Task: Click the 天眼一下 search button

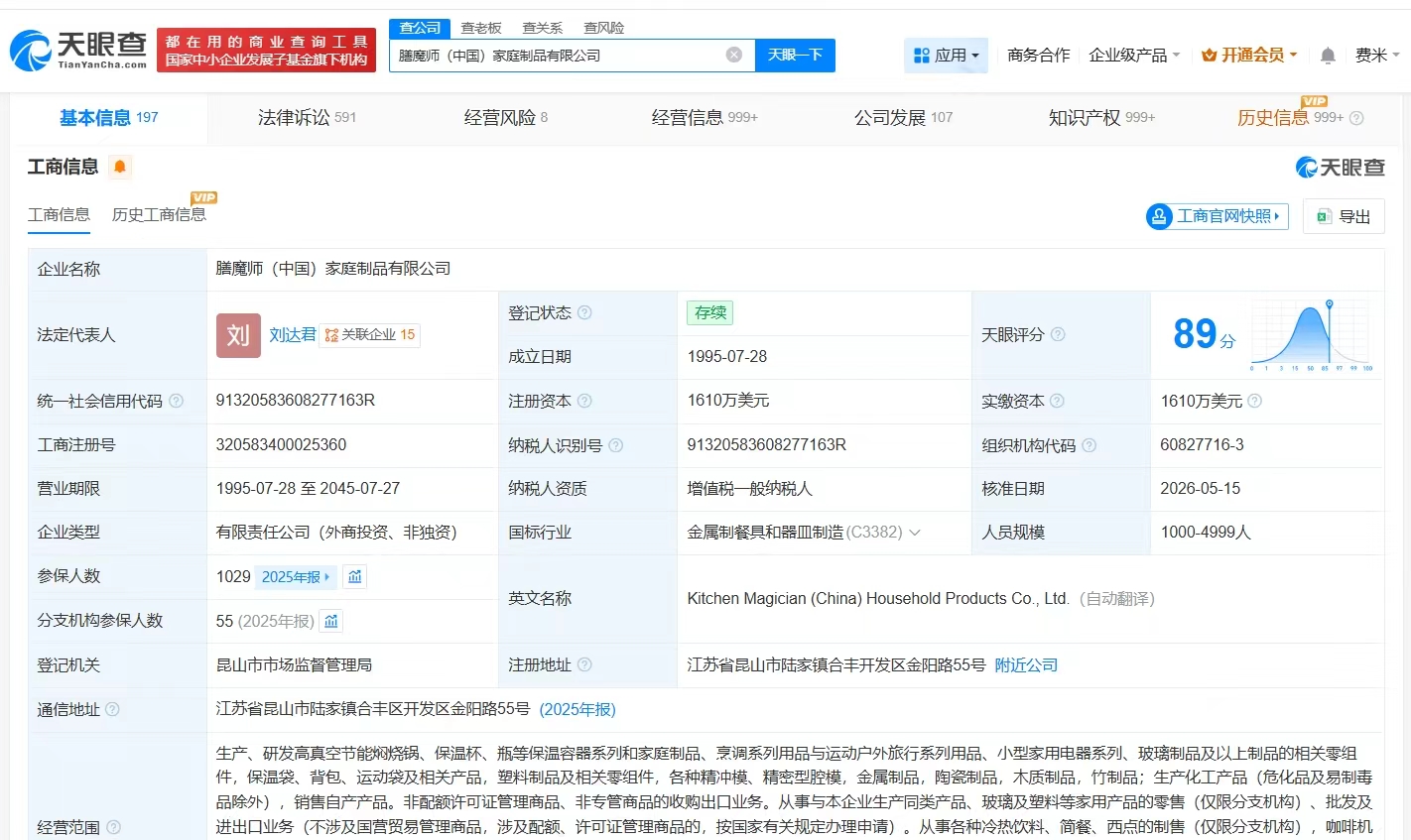Action: 795,56
